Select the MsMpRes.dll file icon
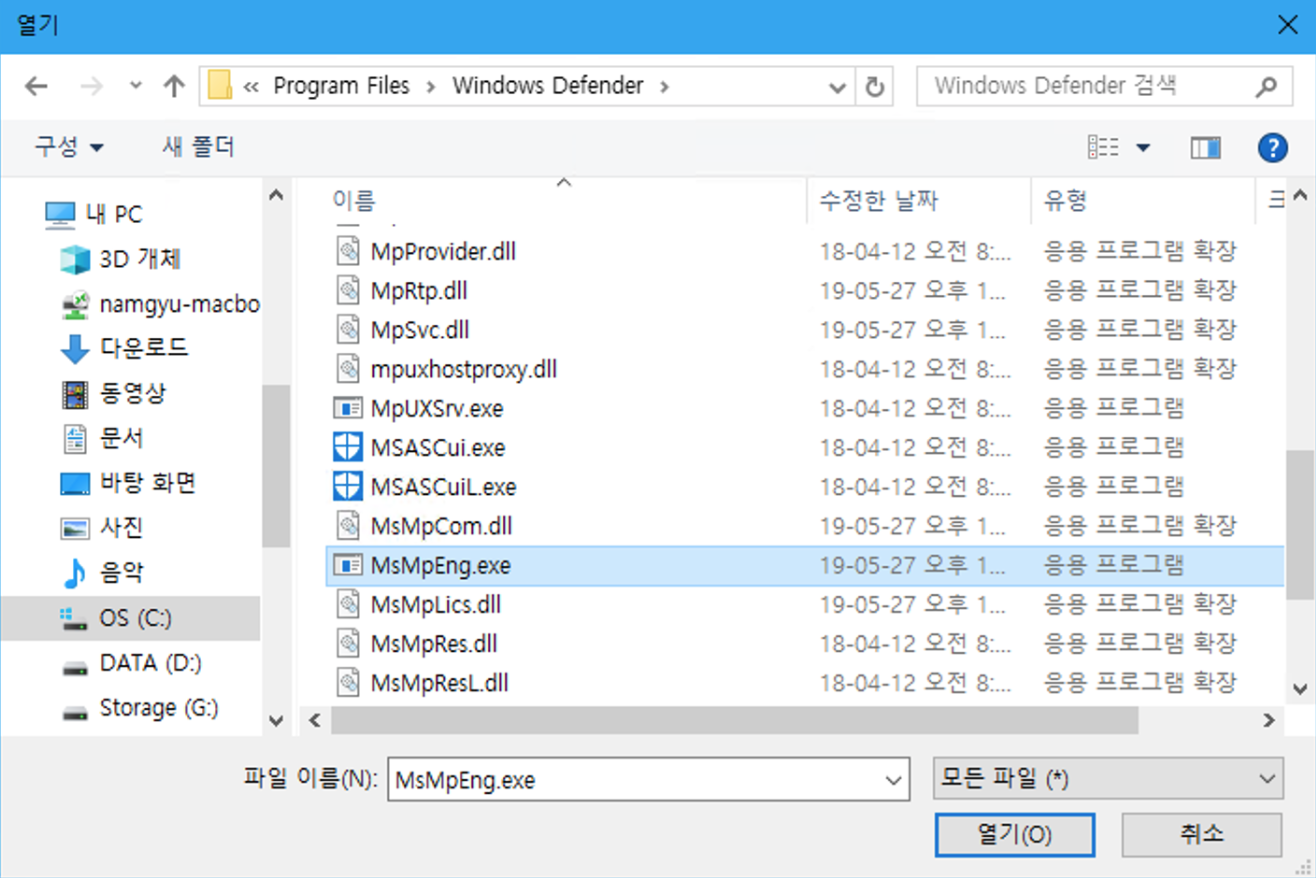 (347, 643)
